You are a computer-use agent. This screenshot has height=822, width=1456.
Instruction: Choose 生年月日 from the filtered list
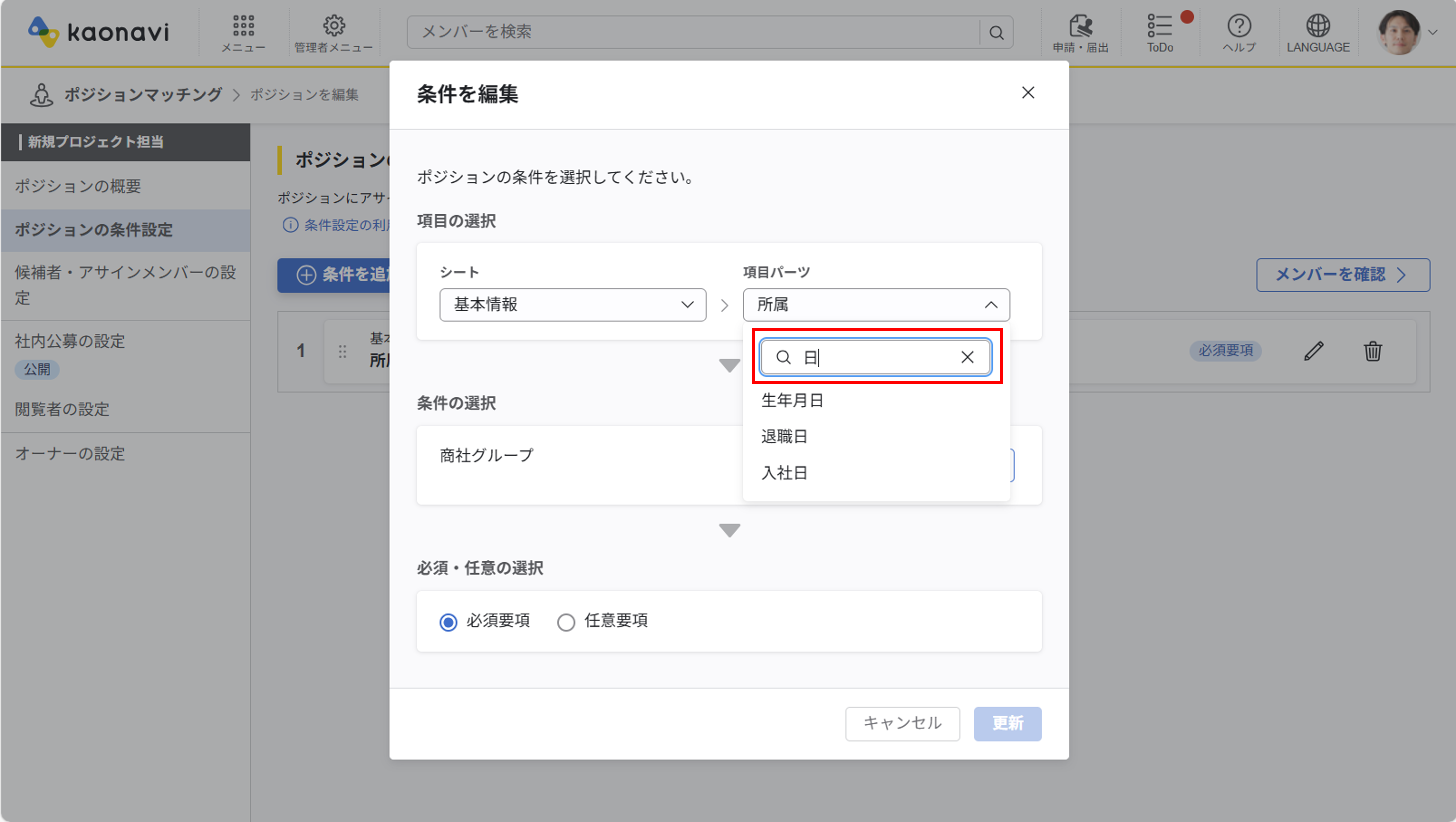(x=792, y=400)
